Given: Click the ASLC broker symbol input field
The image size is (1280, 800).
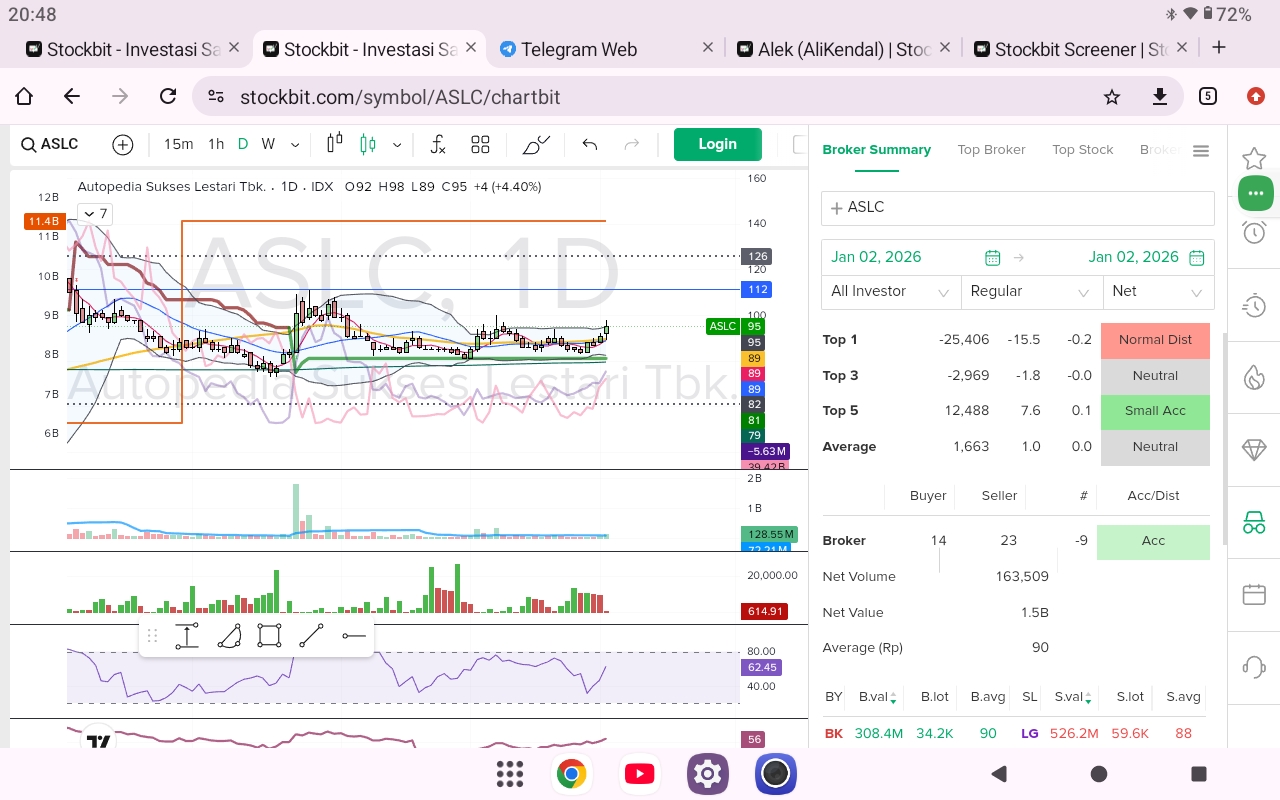Looking at the screenshot, I should [1017, 208].
